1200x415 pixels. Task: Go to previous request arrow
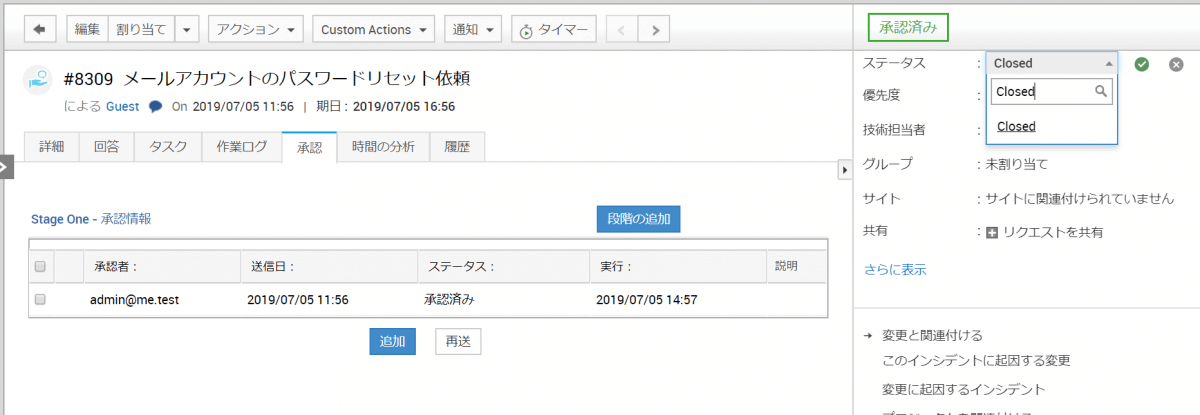[622, 30]
